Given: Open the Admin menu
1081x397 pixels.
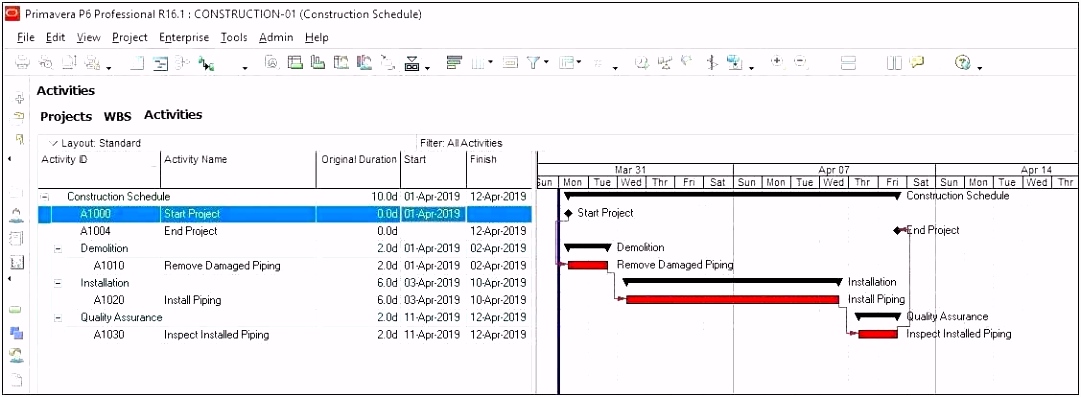Looking at the screenshot, I should (x=276, y=38).
